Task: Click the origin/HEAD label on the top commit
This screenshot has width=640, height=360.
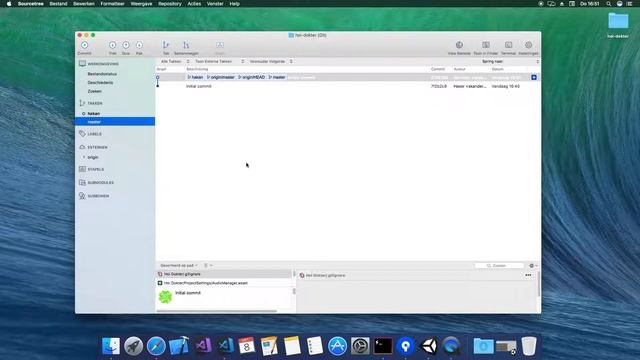Action: pos(252,77)
